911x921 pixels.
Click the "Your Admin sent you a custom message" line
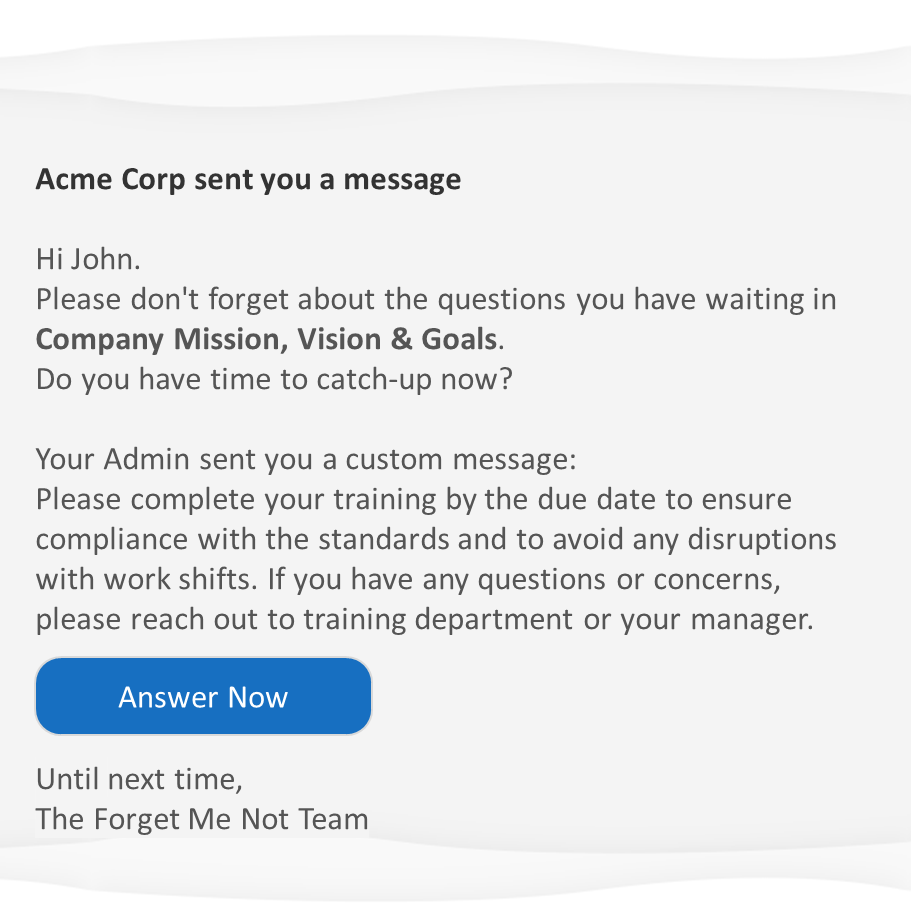click(x=306, y=460)
